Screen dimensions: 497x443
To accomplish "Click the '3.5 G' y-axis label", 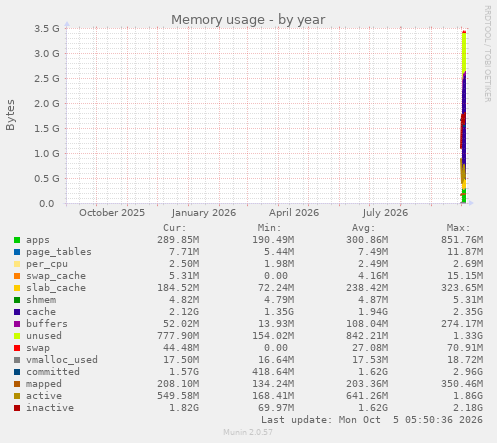I will point(47,29).
